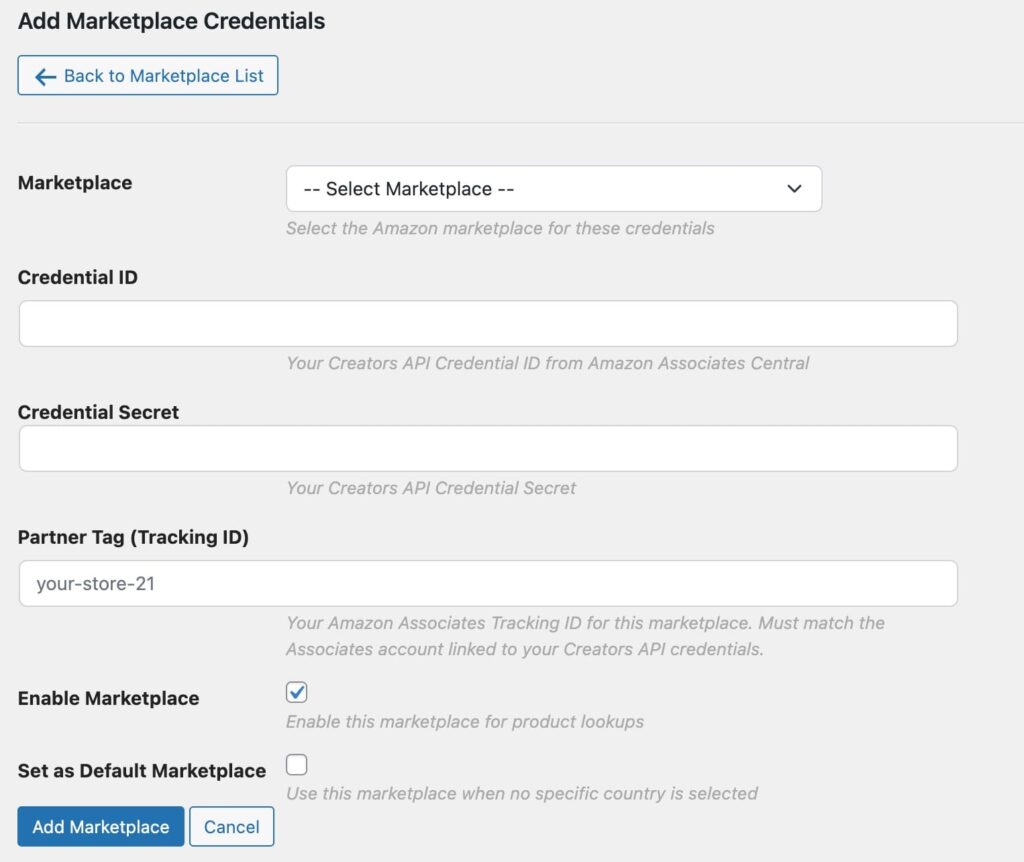1024x862 pixels.
Task: Click the Set as Default Marketplace label
Action: (142, 771)
